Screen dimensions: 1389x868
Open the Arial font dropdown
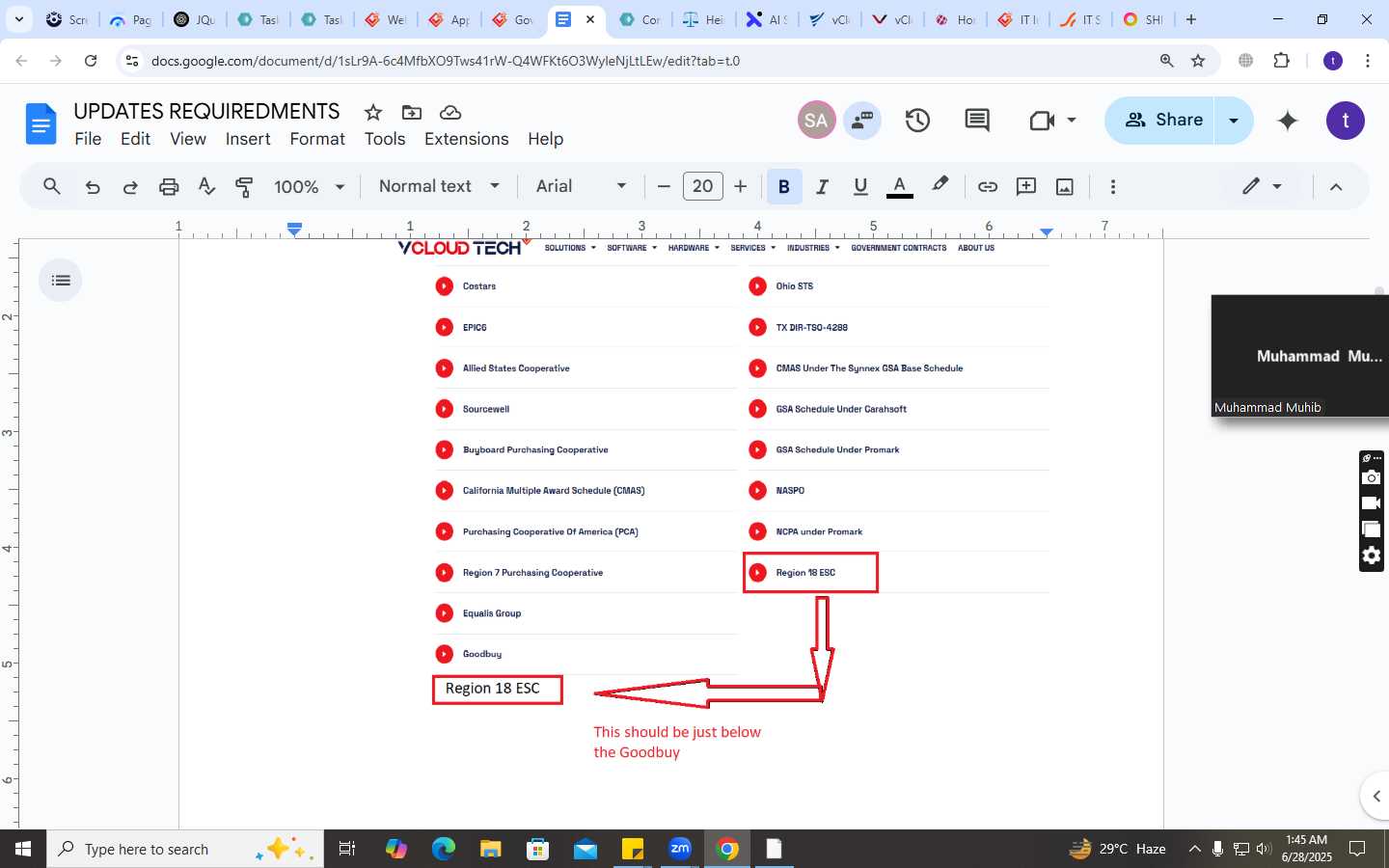pyautogui.click(x=582, y=186)
